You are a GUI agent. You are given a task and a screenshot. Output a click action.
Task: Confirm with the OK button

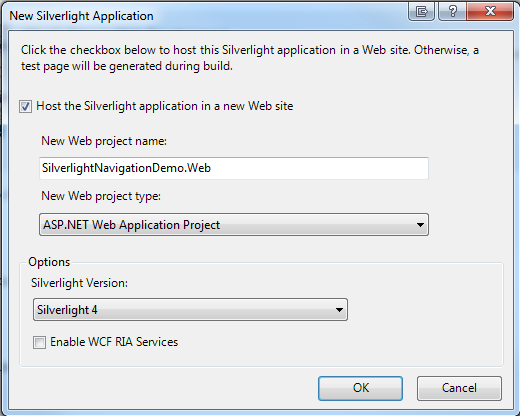[x=360, y=388]
